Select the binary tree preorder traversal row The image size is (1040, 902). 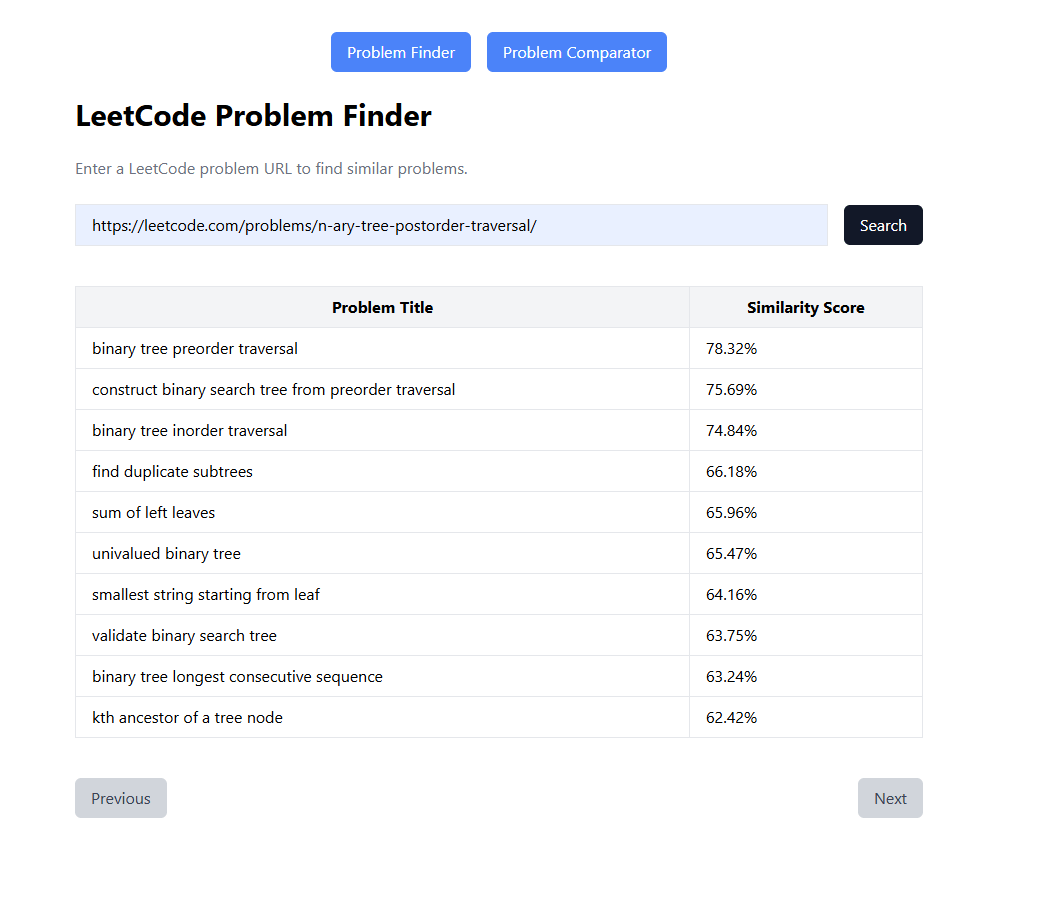(x=499, y=348)
